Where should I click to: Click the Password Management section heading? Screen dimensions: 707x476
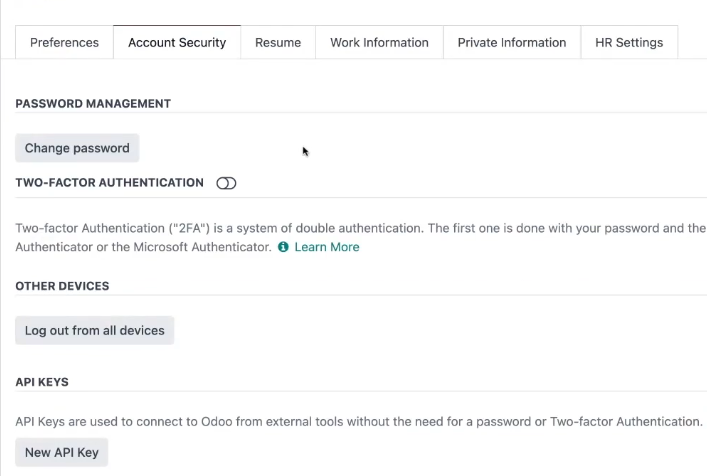point(93,104)
